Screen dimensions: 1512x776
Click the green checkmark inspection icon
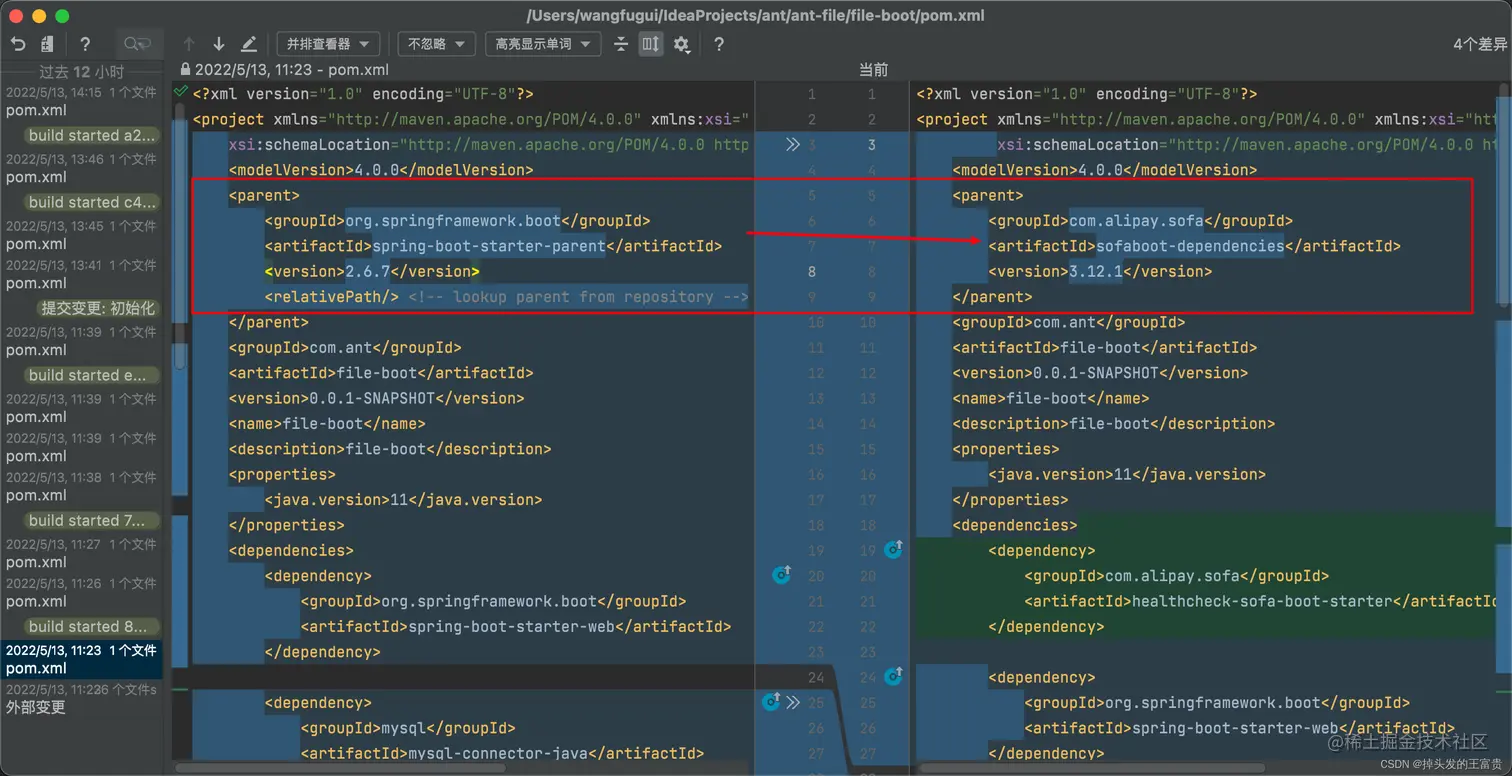[x=180, y=91]
